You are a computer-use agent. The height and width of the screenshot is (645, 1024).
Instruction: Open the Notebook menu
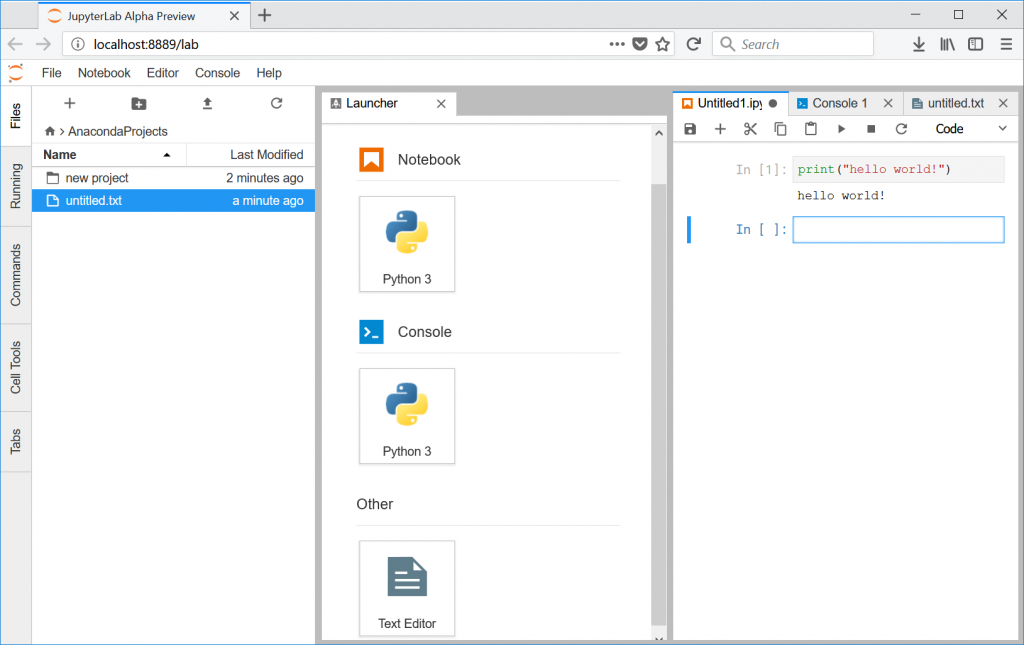104,73
